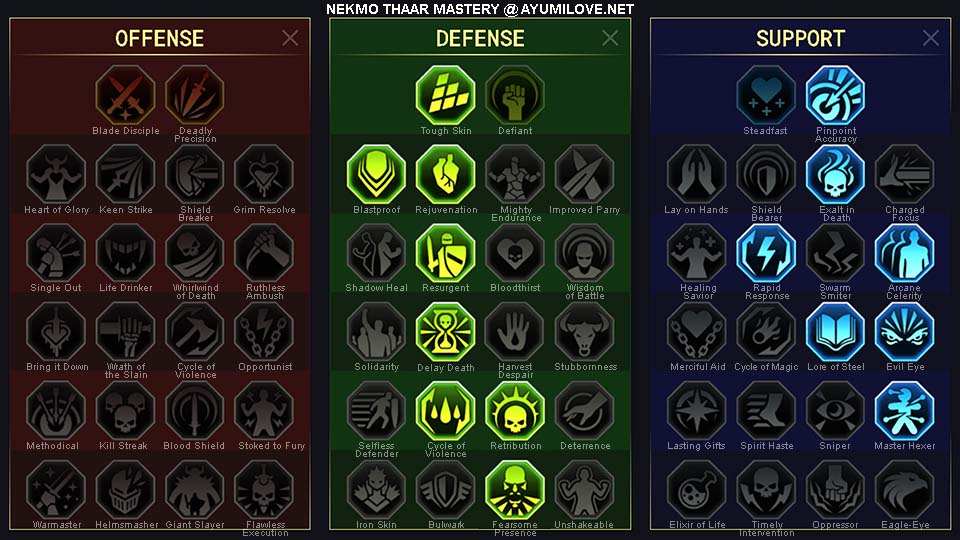Select the Warmaster mastery icon
This screenshot has width=960, height=540.
(x=56, y=490)
